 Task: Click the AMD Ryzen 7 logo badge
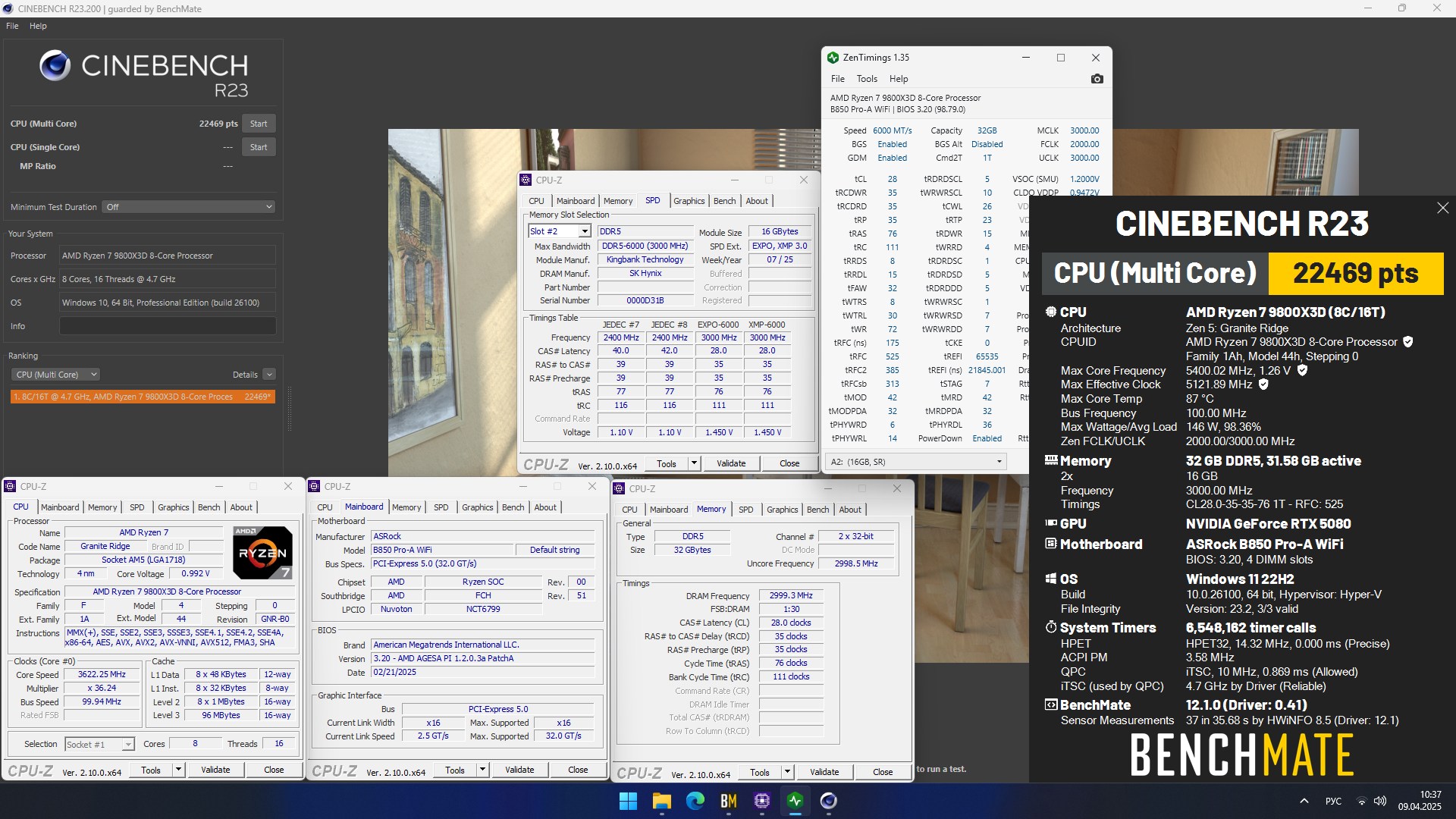[x=262, y=552]
